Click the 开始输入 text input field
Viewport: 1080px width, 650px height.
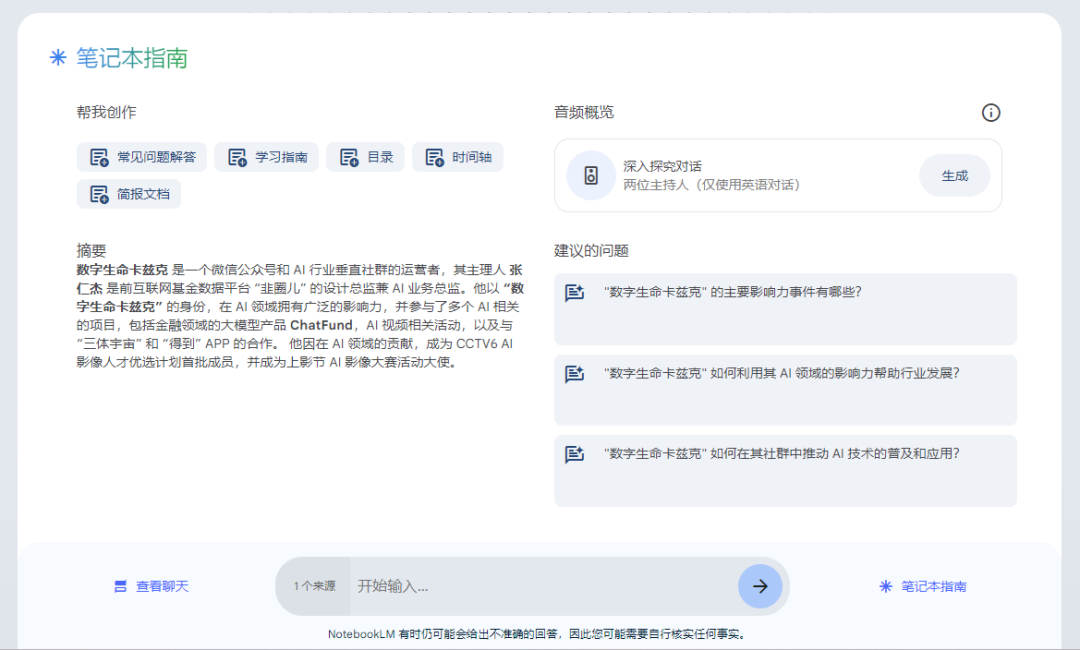[x=543, y=586]
